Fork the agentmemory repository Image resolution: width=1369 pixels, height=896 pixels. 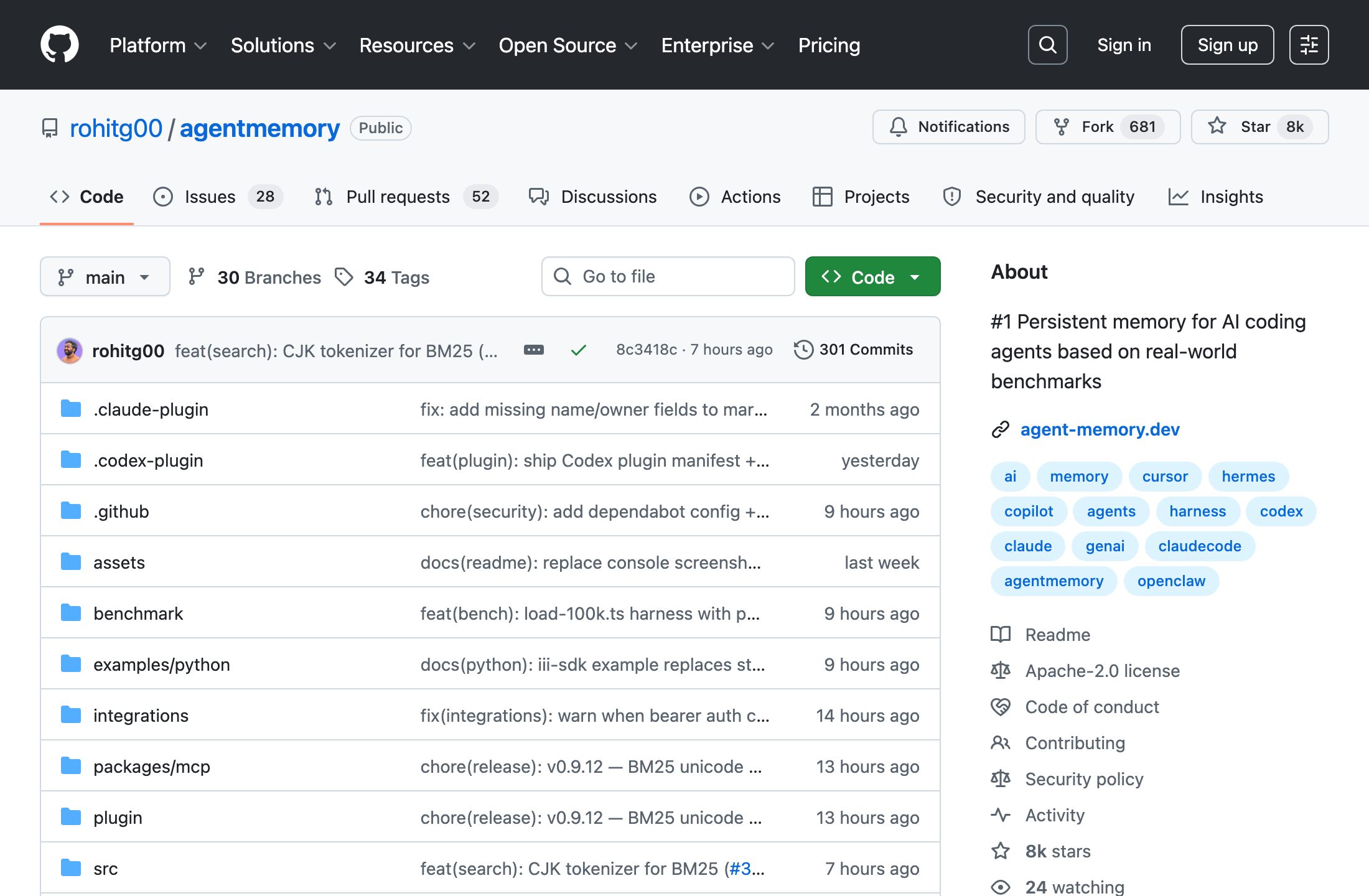tap(1108, 127)
